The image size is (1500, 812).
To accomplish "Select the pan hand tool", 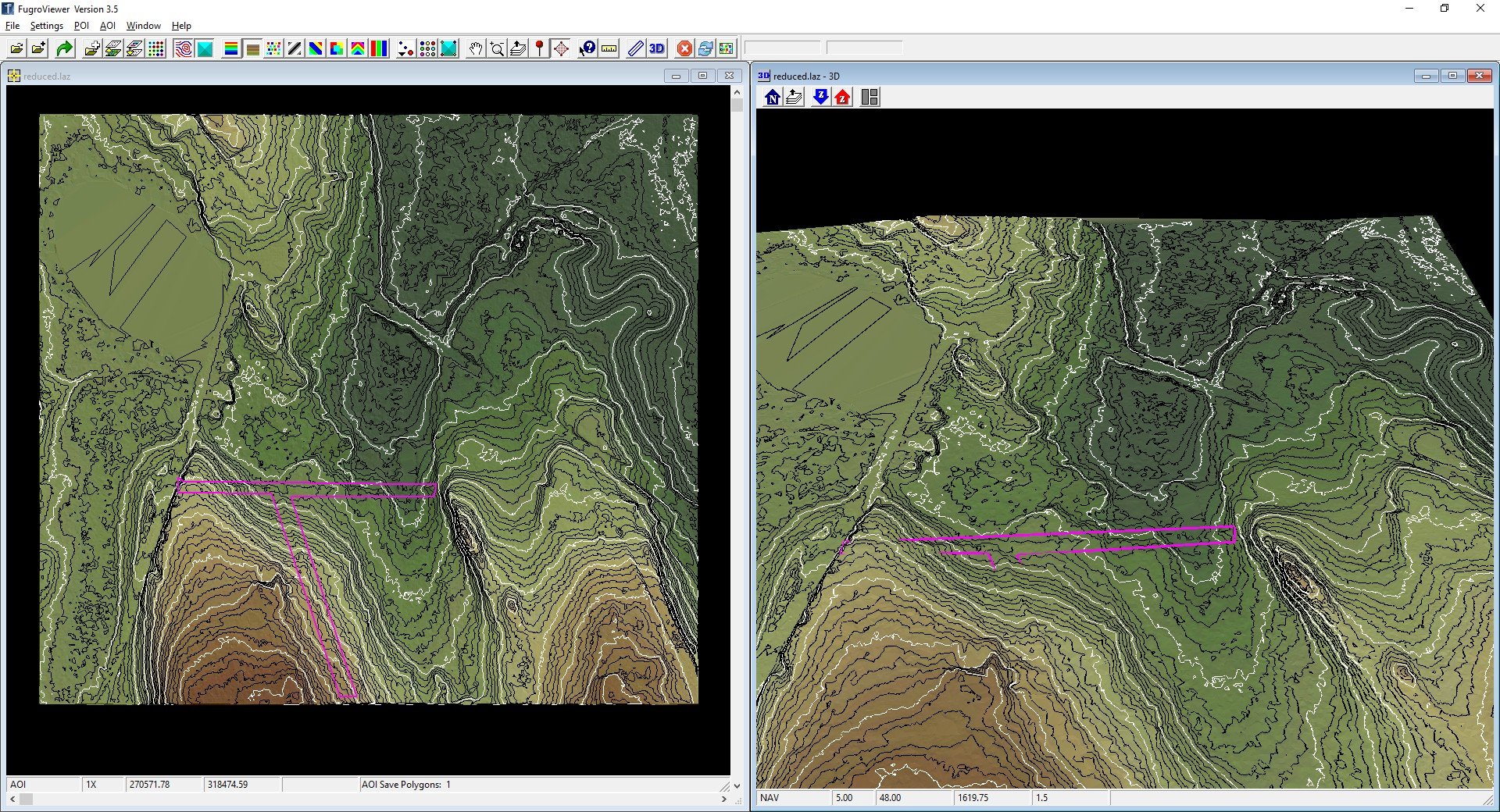I will pyautogui.click(x=476, y=48).
